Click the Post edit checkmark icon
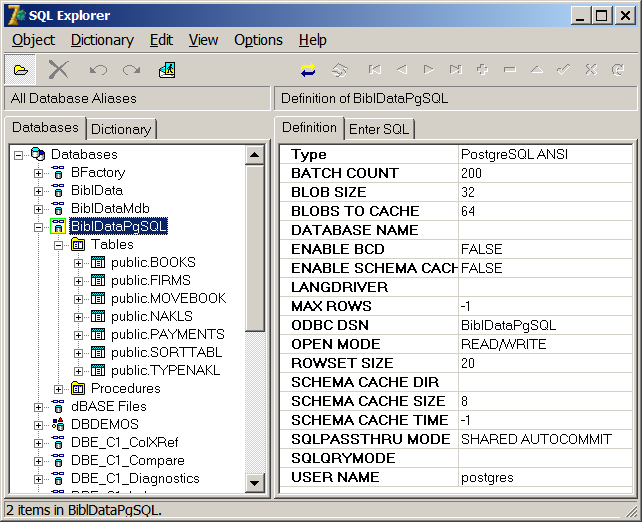The width and height of the screenshot is (642, 522). coord(564,70)
